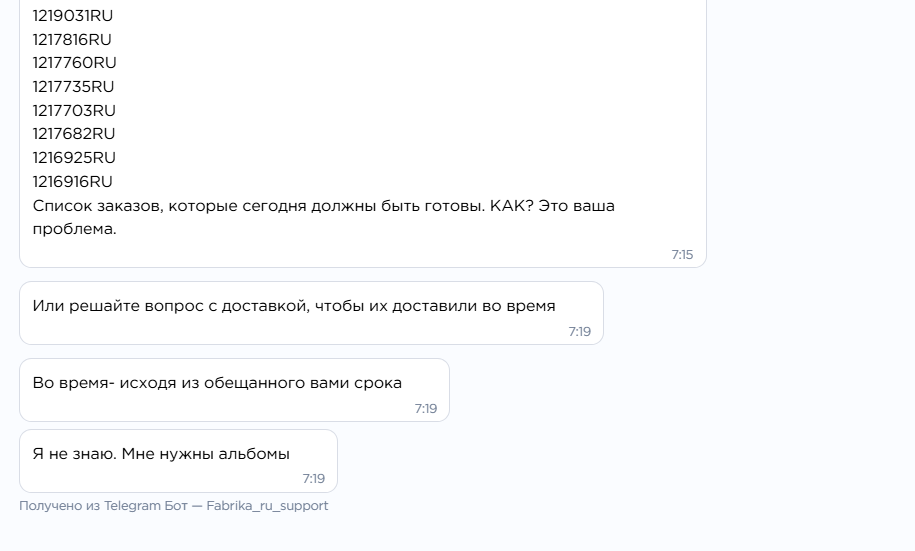Click the timestamp of the delivery message
Image resolution: width=915 pixels, height=551 pixels.
[579, 332]
